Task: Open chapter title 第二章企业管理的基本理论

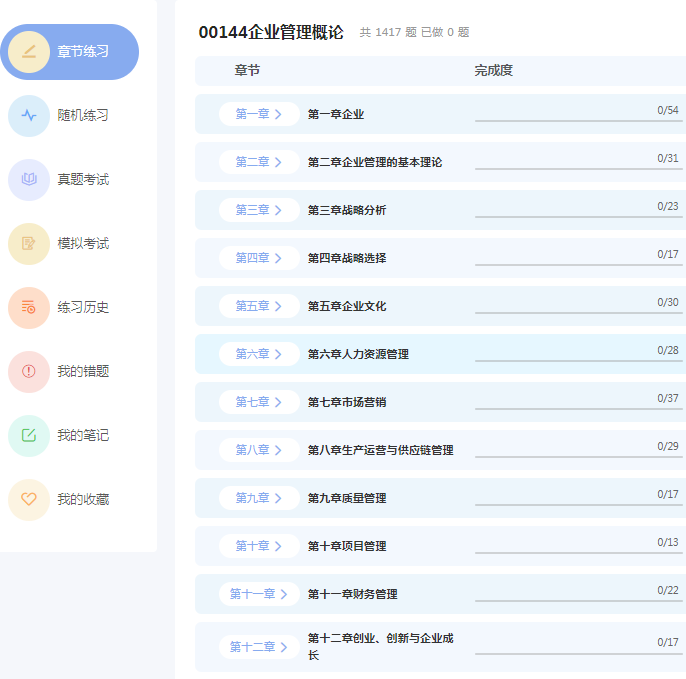Action: point(375,162)
